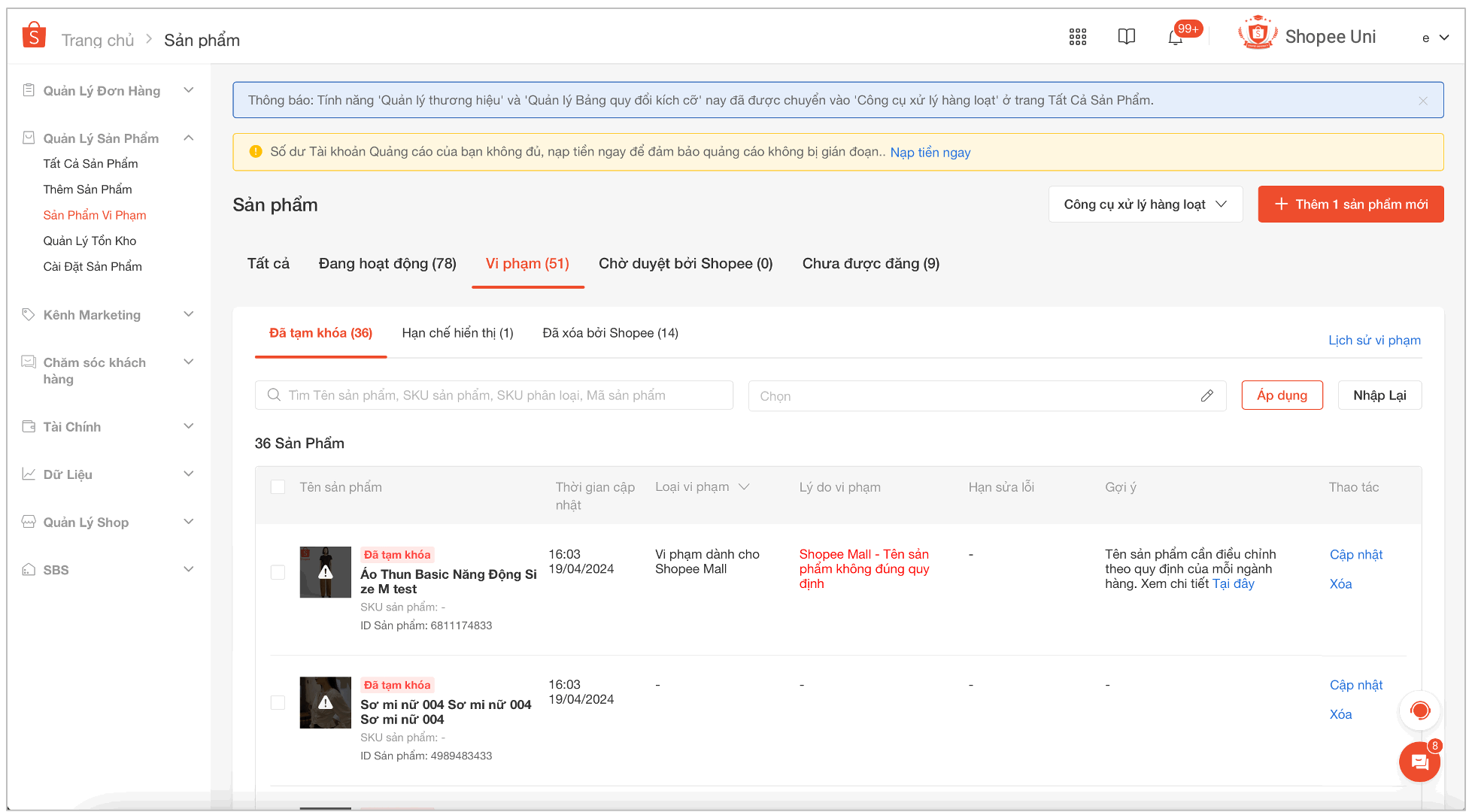This screenshot has width=1472, height=812.
Task: Open the notifications bell icon
Action: coord(1175,38)
